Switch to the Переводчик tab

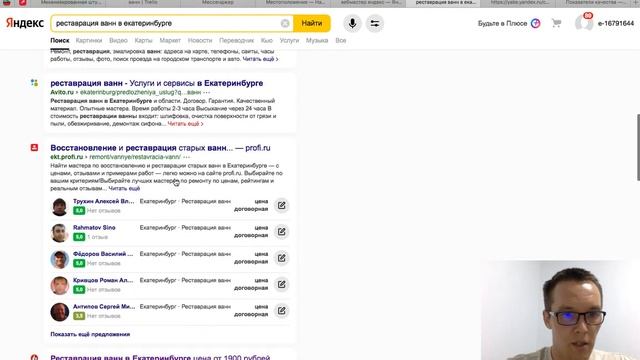click(x=236, y=40)
